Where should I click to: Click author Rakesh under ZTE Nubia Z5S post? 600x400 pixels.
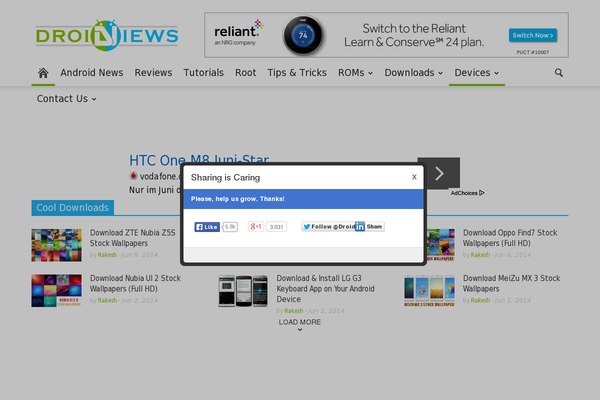(x=107, y=255)
